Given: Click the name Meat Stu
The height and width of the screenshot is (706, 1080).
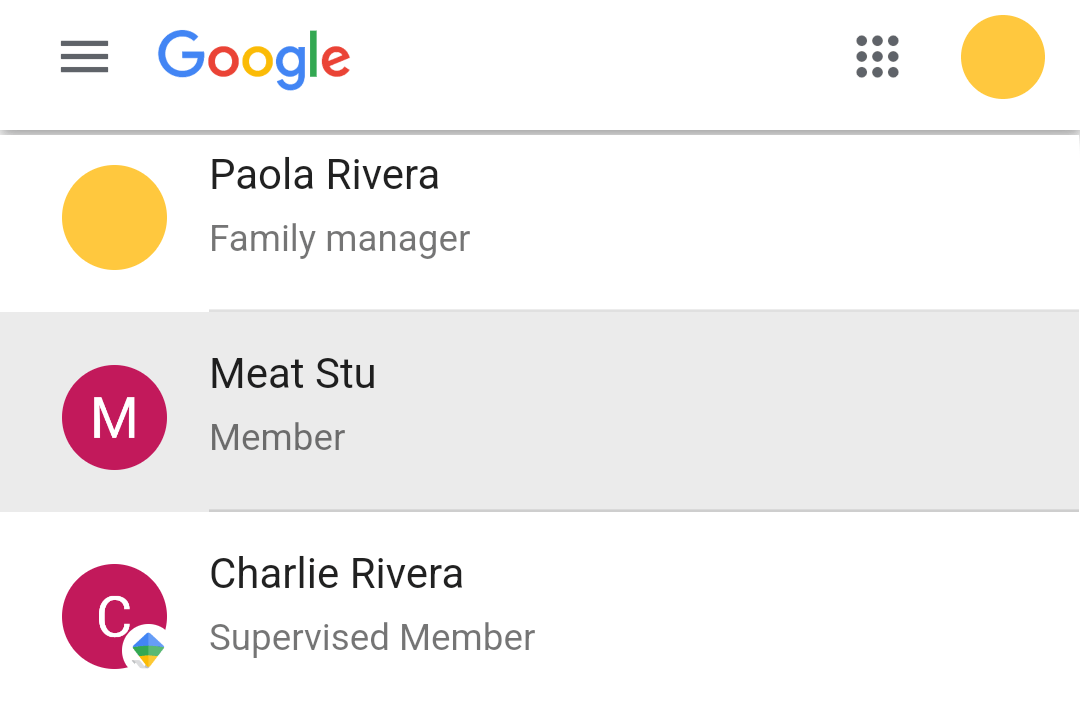Looking at the screenshot, I should coord(292,373).
